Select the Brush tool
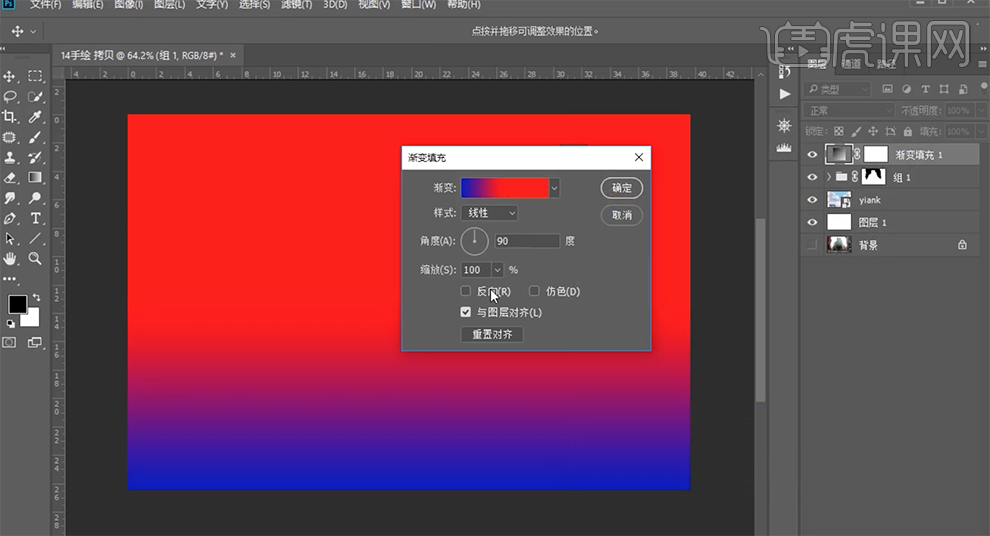This screenshot has height=536, width=990. (35, 137)
